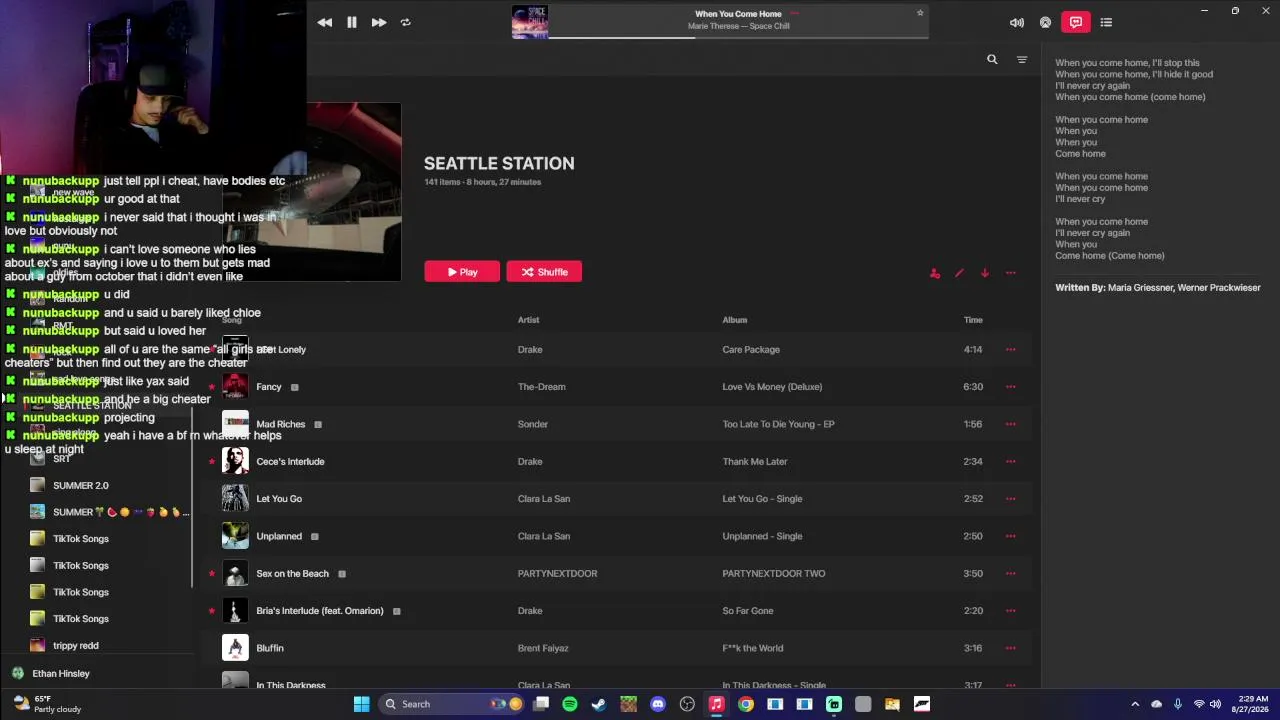The height and width of the screenshot is (720, 1280).
Task: Play the Seattle Station playlist
Action: [462, 272]
